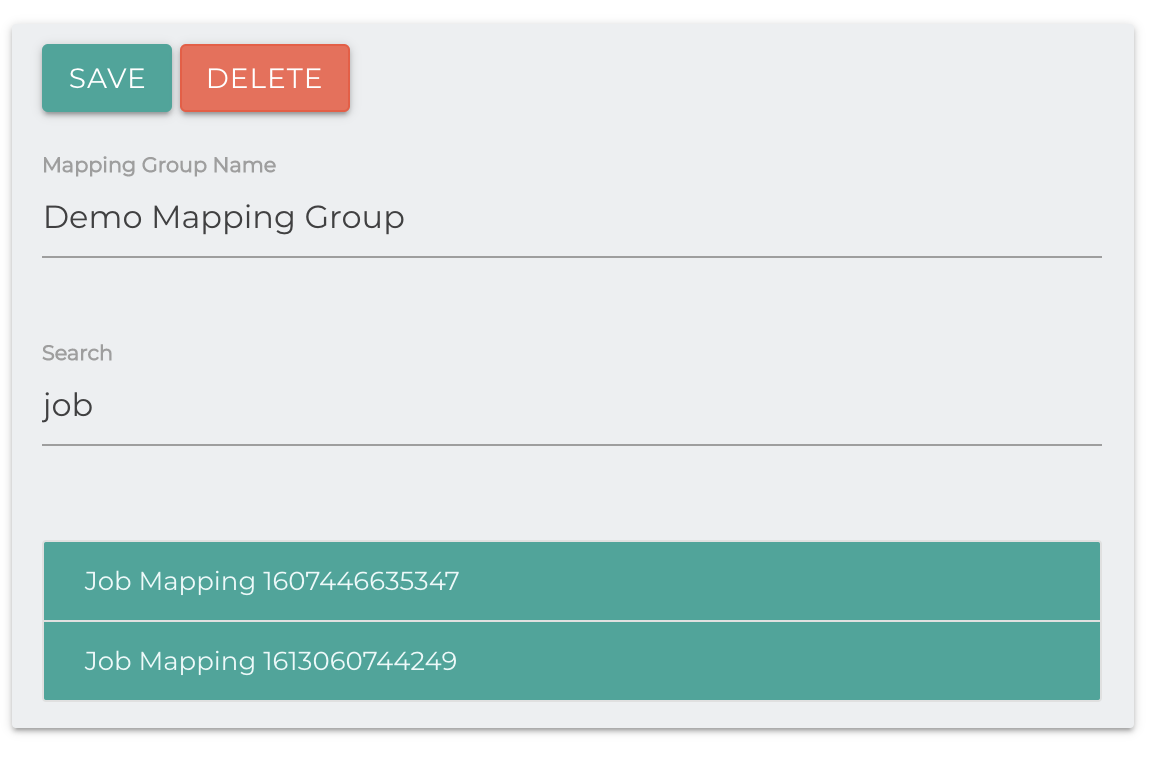Viewport: 1162px width, 768px height.
Task: Click the DELETE button beside SAVE
Action: (x=264, y=78)
